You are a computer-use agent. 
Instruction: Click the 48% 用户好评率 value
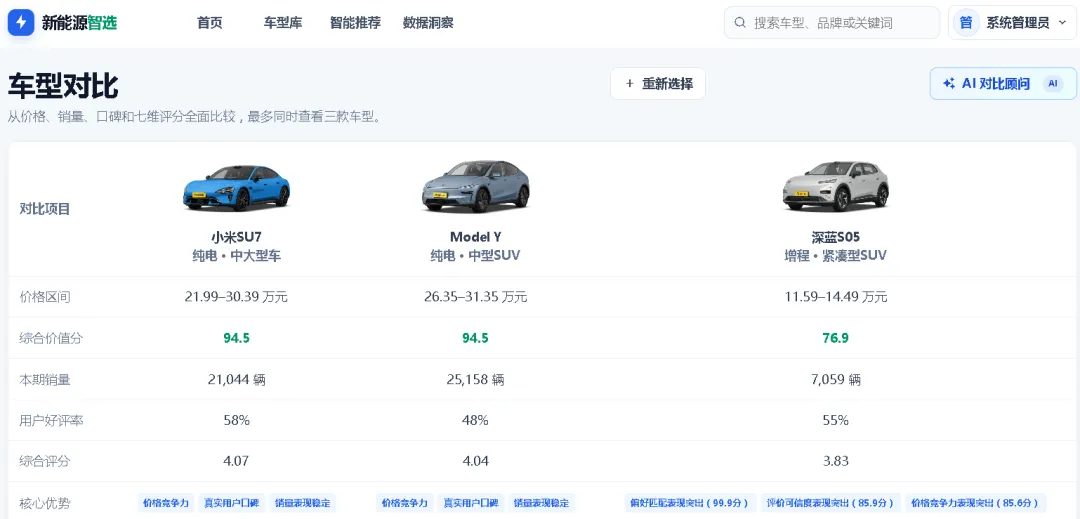(x=475, y=420)
